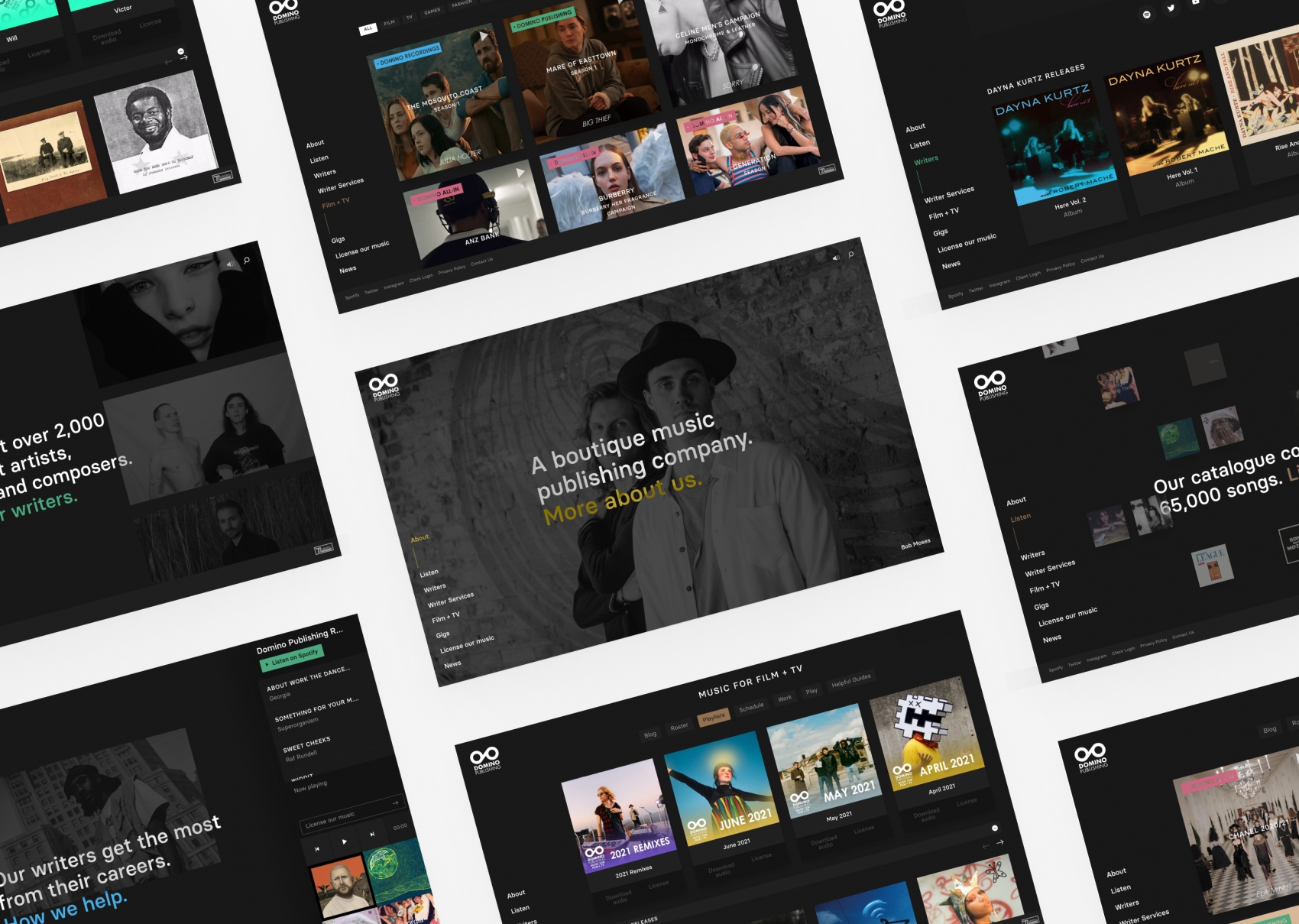Screen dimensions: 1299x924
Task: Play the track 'SWEET CHEEKS' by Raf Rundell
Action: (306, 744)
